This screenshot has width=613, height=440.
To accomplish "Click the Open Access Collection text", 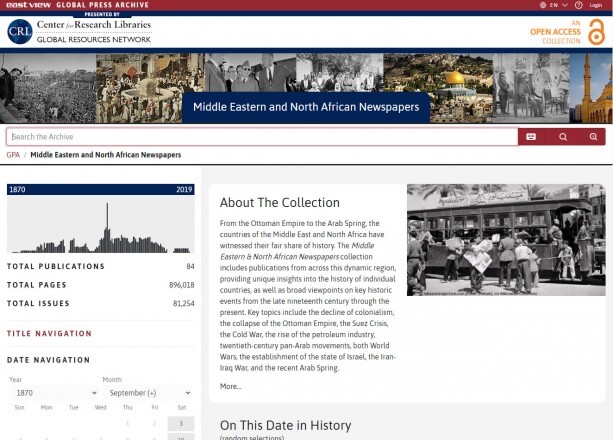I will coord(555,32).
